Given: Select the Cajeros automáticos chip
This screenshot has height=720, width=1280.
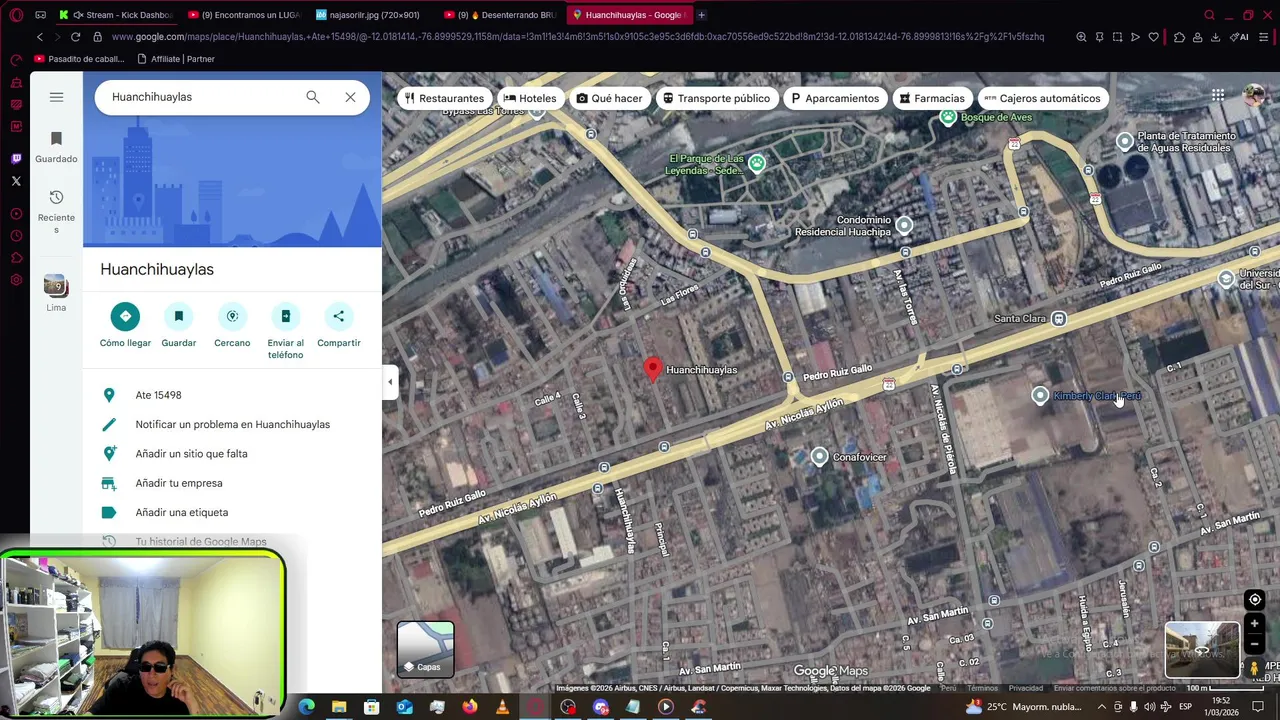Looking at the screenshot, I should (x=1042, y=98).
